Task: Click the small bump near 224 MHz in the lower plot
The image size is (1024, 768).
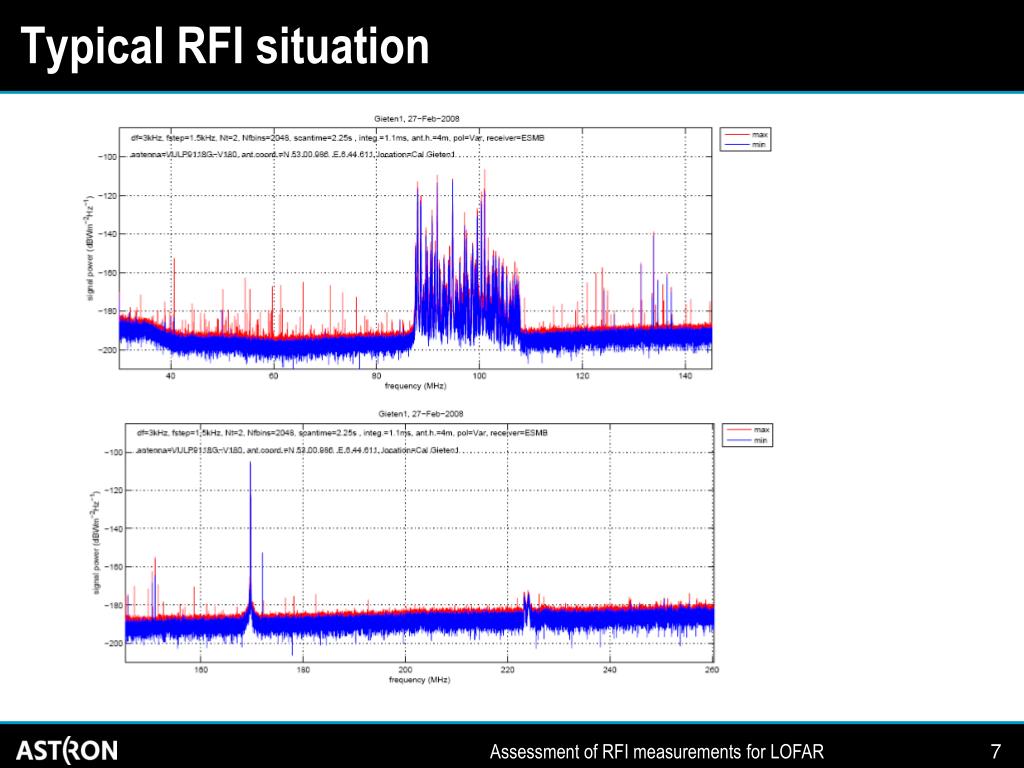Action: tap(526, 601)
